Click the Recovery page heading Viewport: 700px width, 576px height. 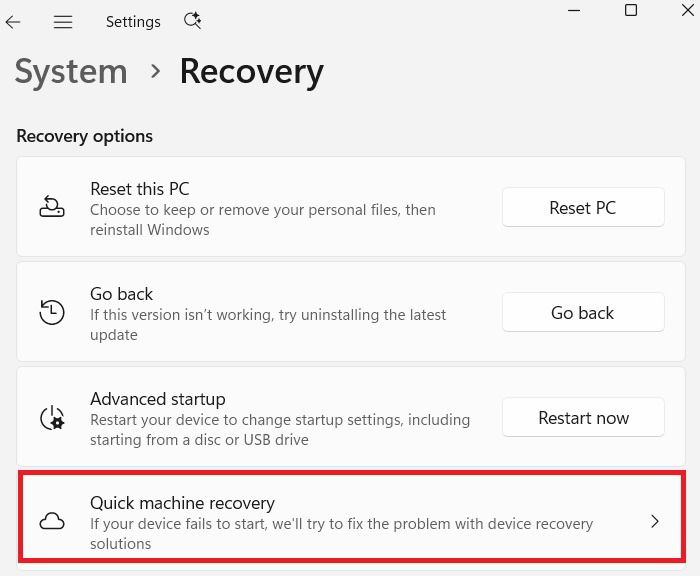click(x=251, y=72)
